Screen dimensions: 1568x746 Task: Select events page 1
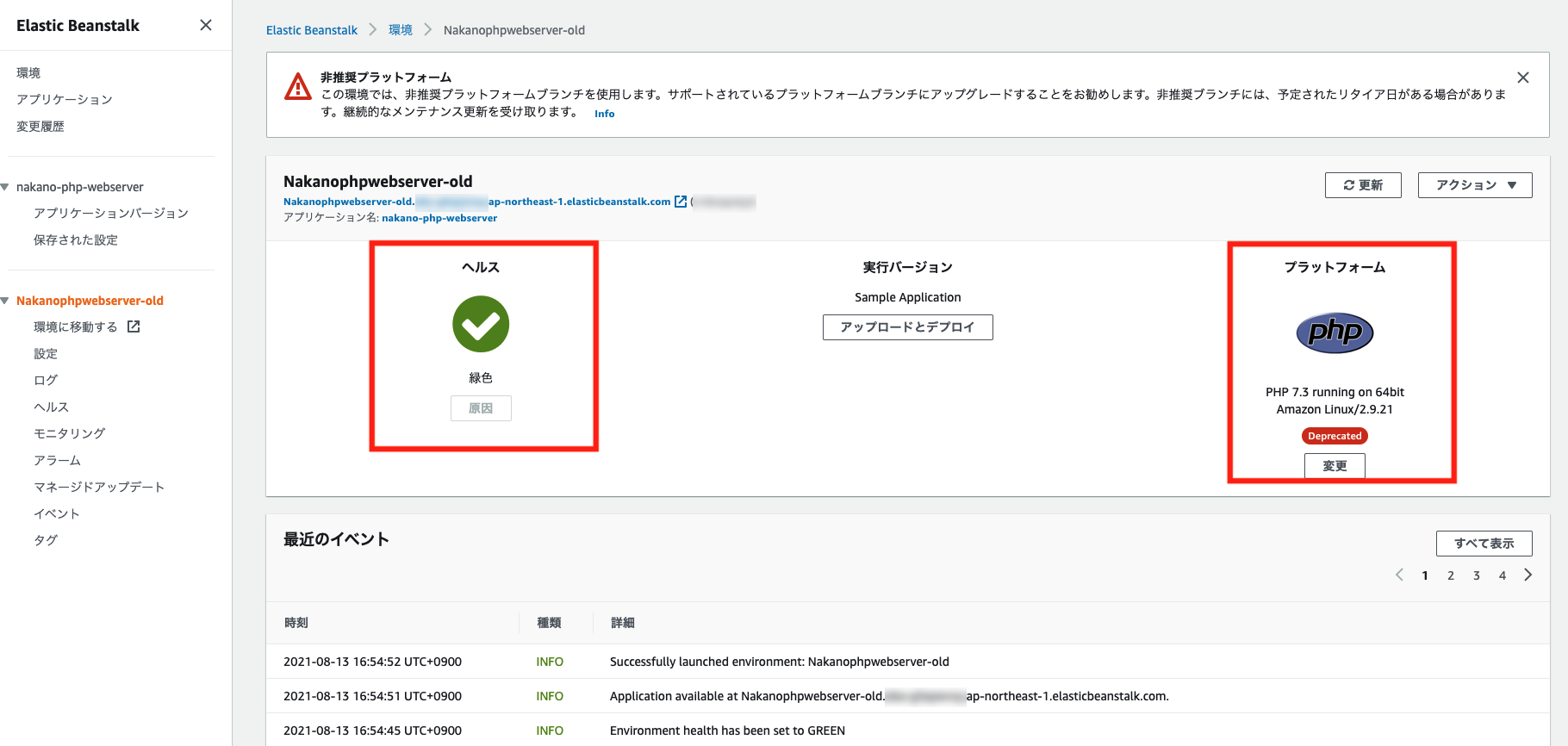point(1425,575)
